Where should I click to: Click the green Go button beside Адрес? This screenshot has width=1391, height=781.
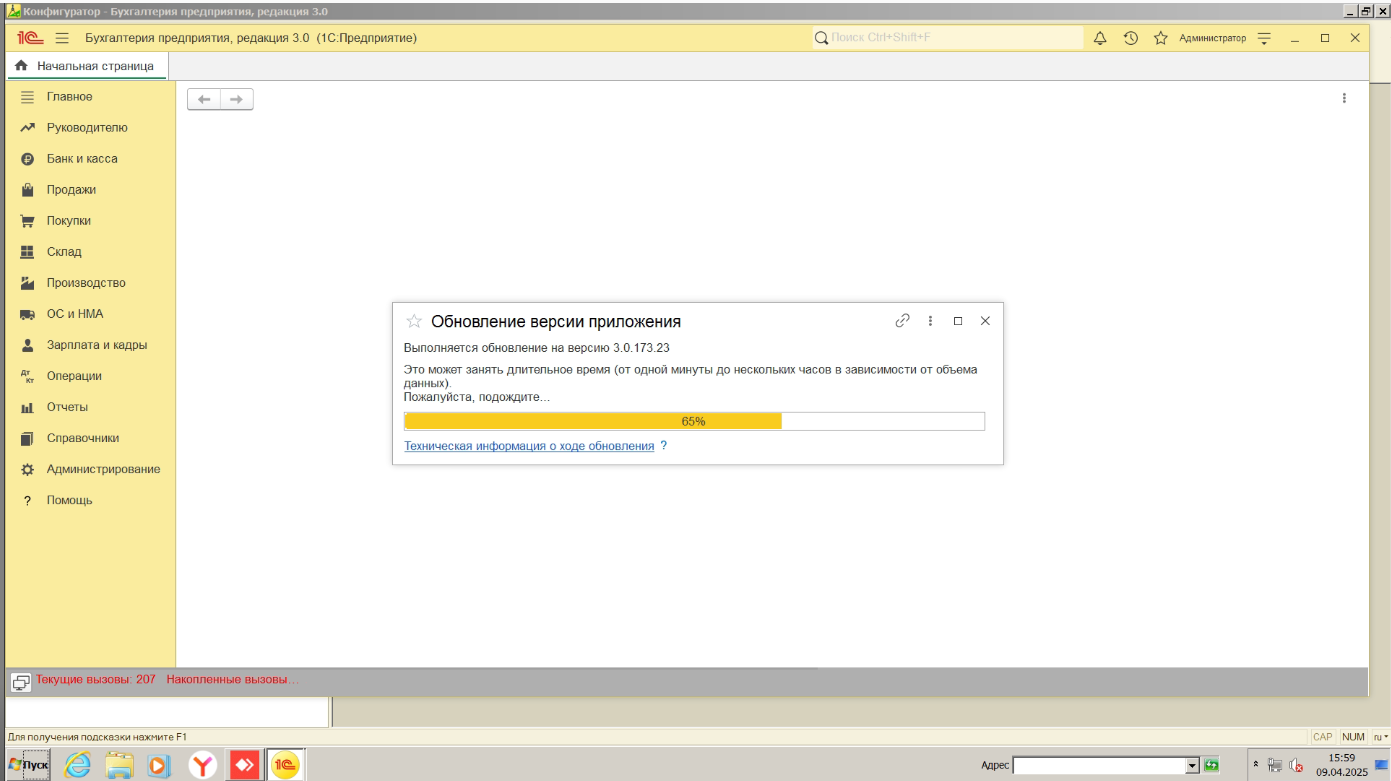point(1211,765)
